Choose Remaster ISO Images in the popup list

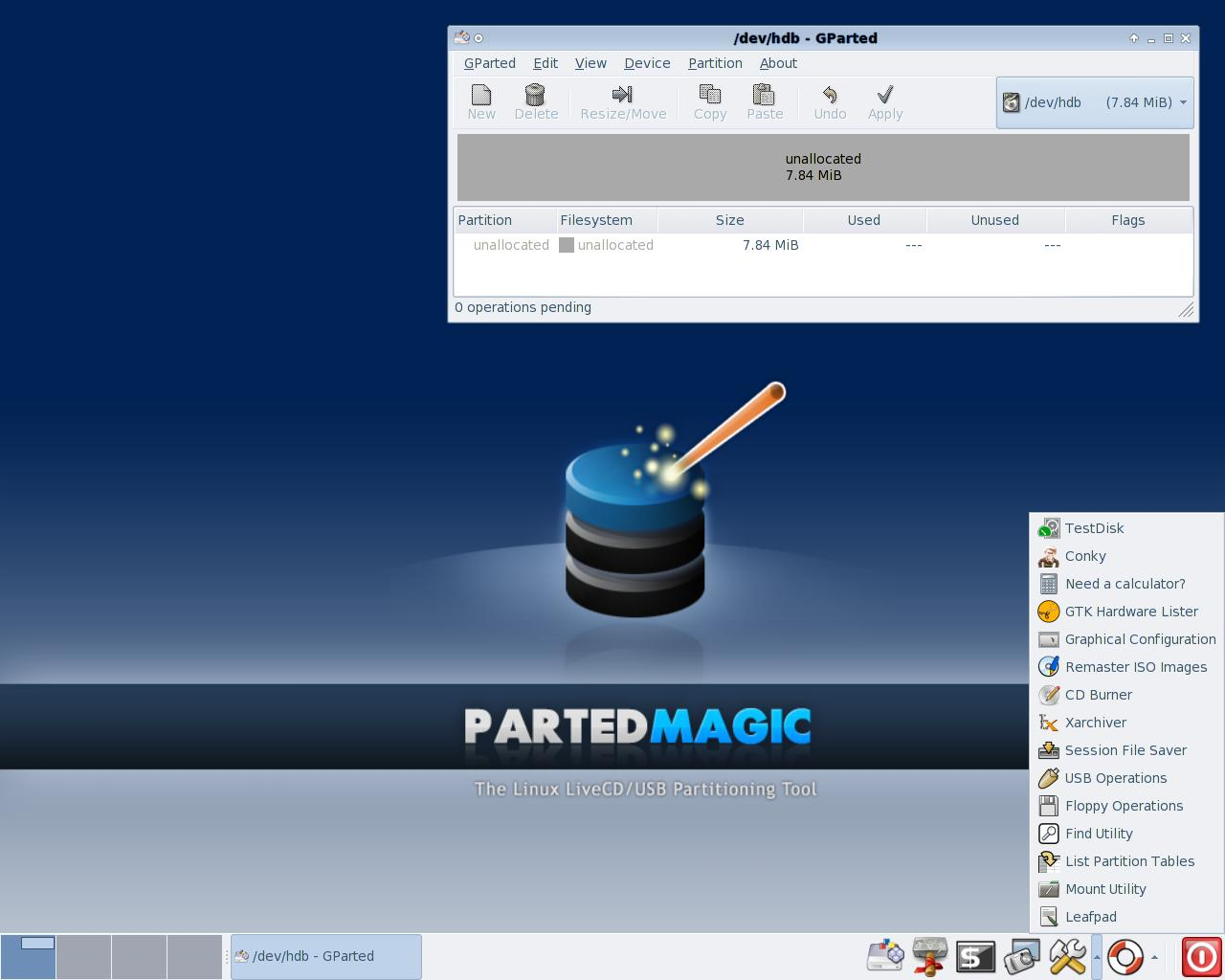pyautogui.click(x=1126, y=667)
